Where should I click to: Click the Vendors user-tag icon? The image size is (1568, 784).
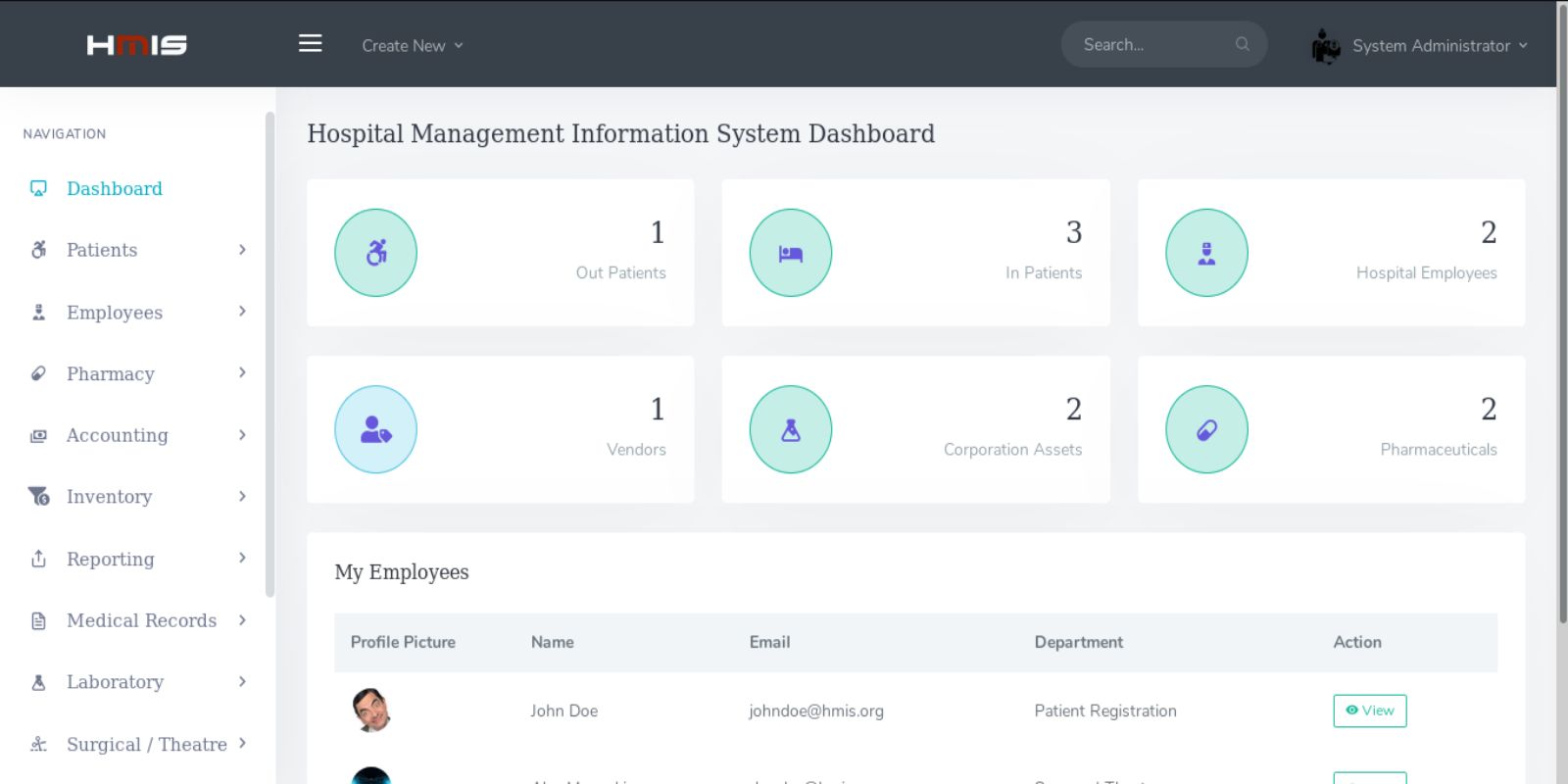[x=375, y=429]
